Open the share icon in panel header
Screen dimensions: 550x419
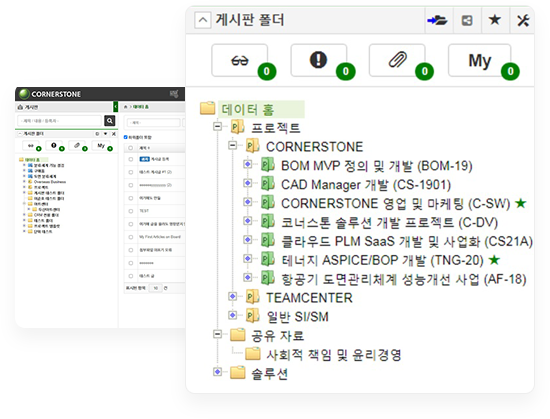tap(467, 20)
